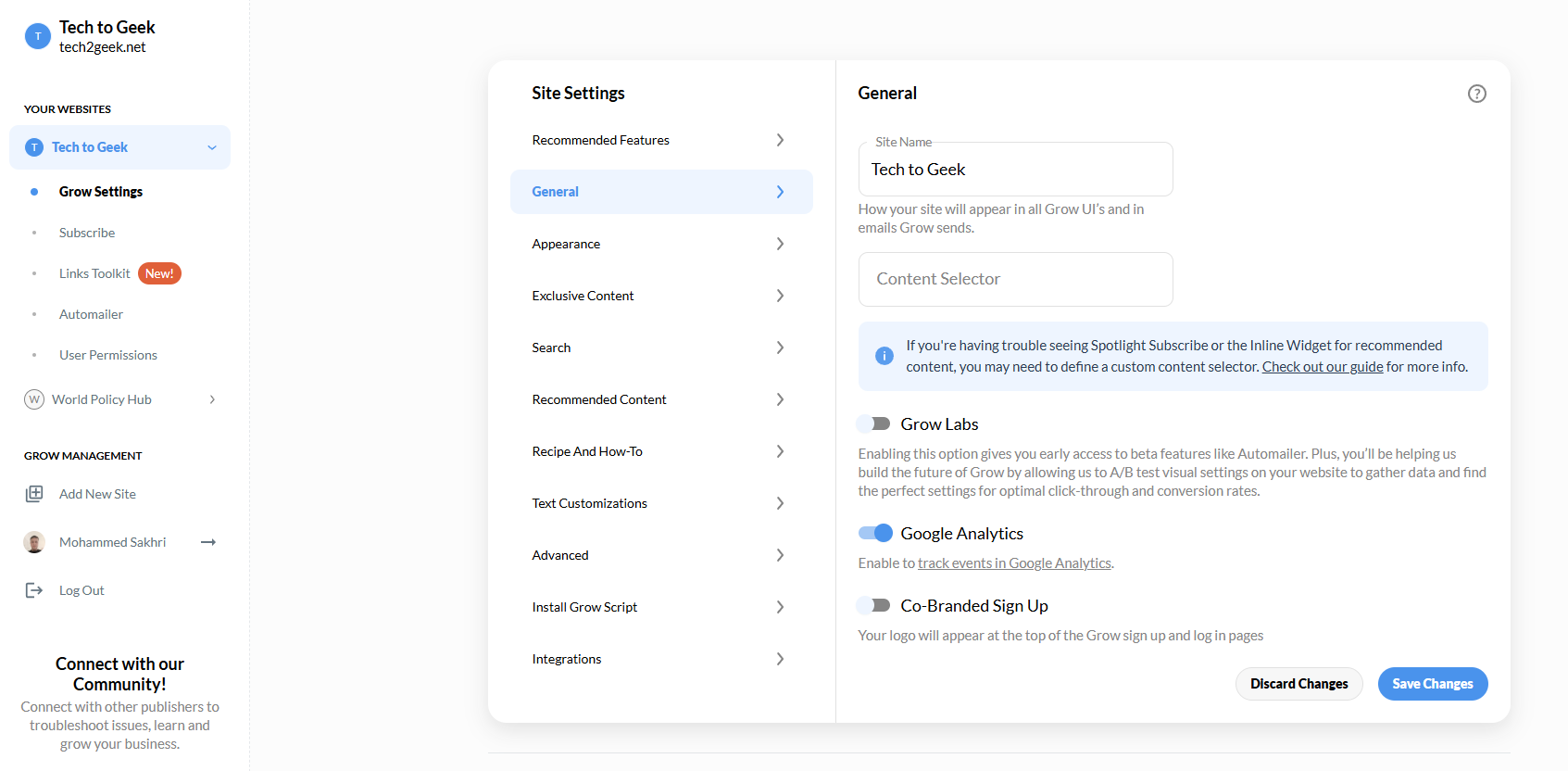Collapse the Tech to Geek website dropdown
The width and height of the screenshot is (1568, 771).
point(212,147)
